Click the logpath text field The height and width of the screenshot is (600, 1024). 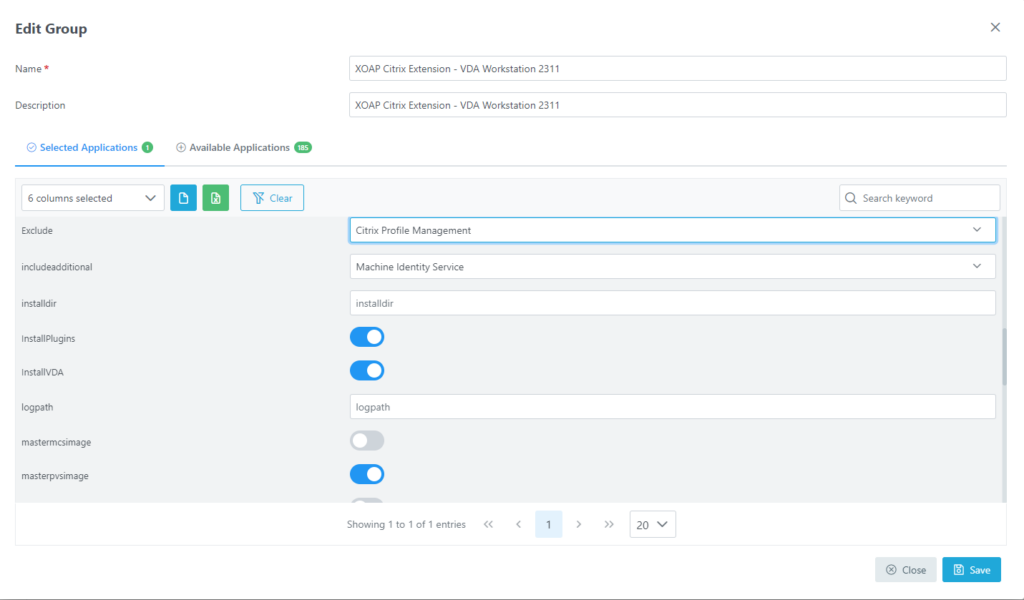(673, 407)
